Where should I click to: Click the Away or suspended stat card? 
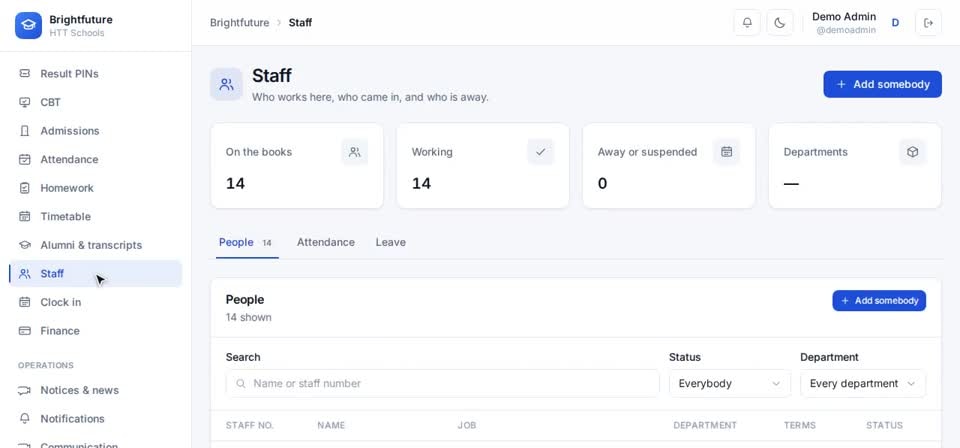(669, 166)
